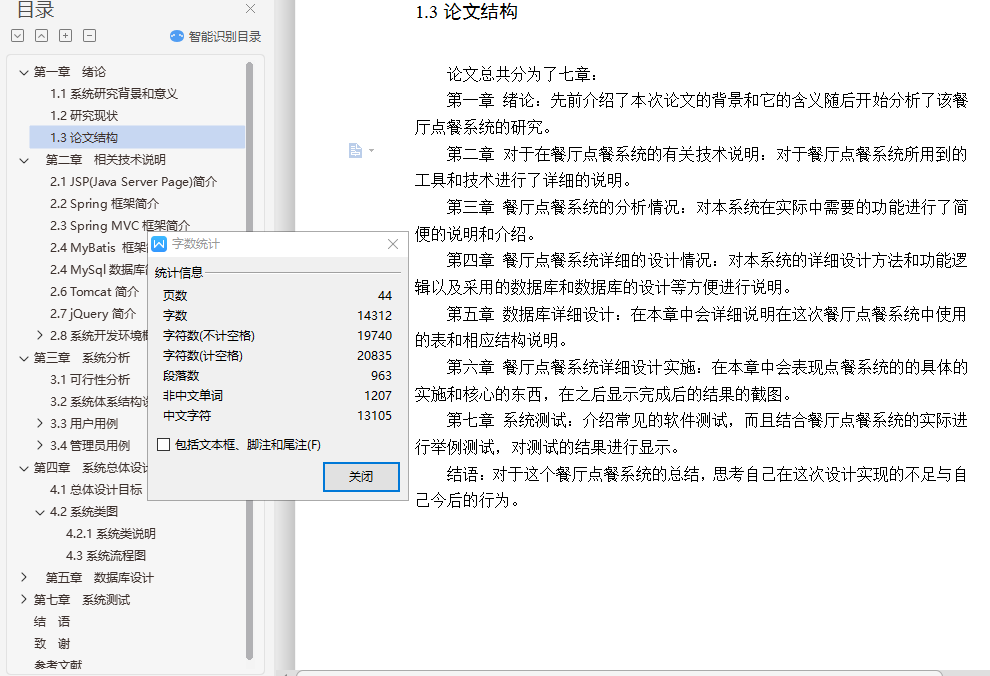Click 字符数(不计空格) value 19740
This screenshot has width=990, height=676.
point(374,336)
